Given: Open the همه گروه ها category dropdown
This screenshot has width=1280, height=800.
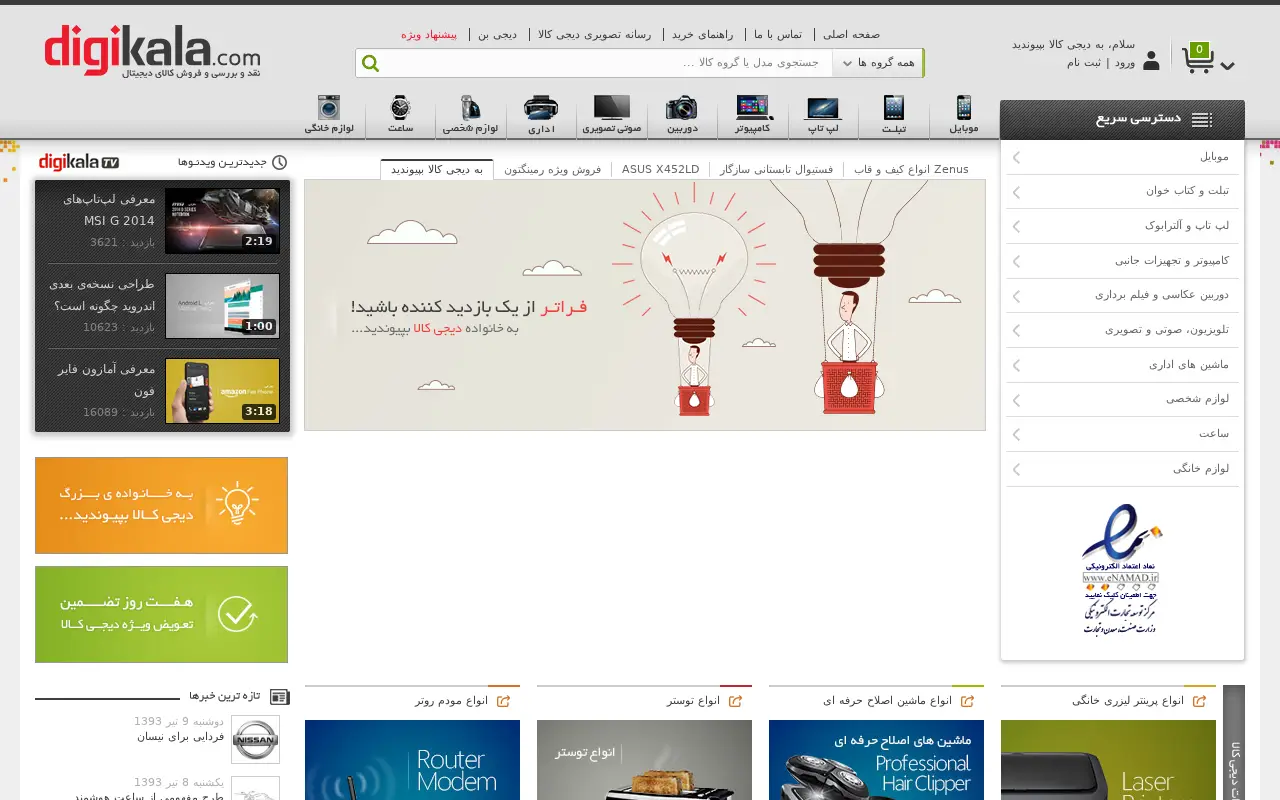Looking at the screenshot, I should pyautogui.click(x=878, y=63).
